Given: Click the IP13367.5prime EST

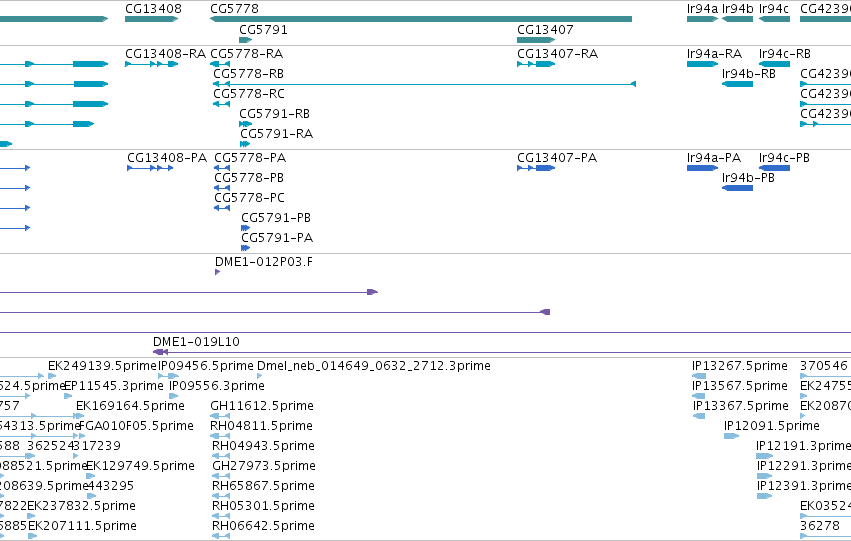Looking at the screenshot, I should click(699, 416).
